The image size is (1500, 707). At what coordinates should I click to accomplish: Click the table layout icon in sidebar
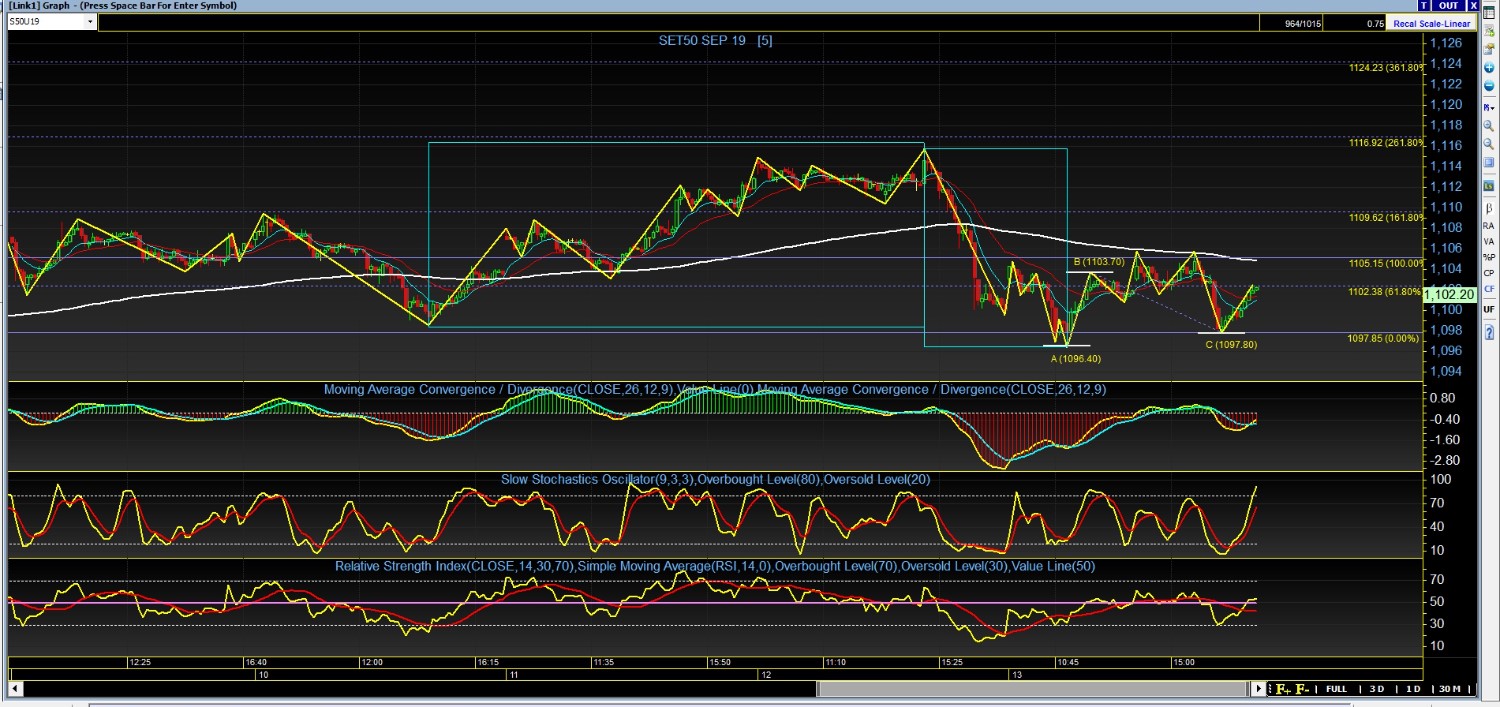(x=1489, y=13)
